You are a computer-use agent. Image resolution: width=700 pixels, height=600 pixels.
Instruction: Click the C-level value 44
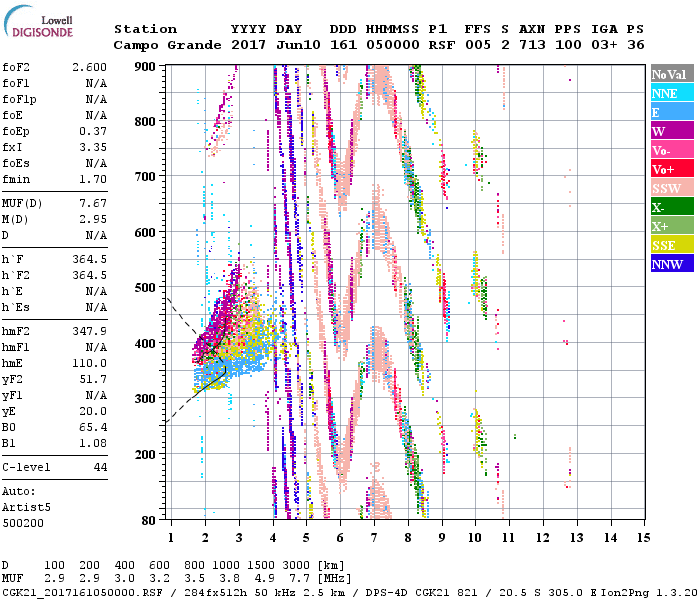click(x=100, y=467)
